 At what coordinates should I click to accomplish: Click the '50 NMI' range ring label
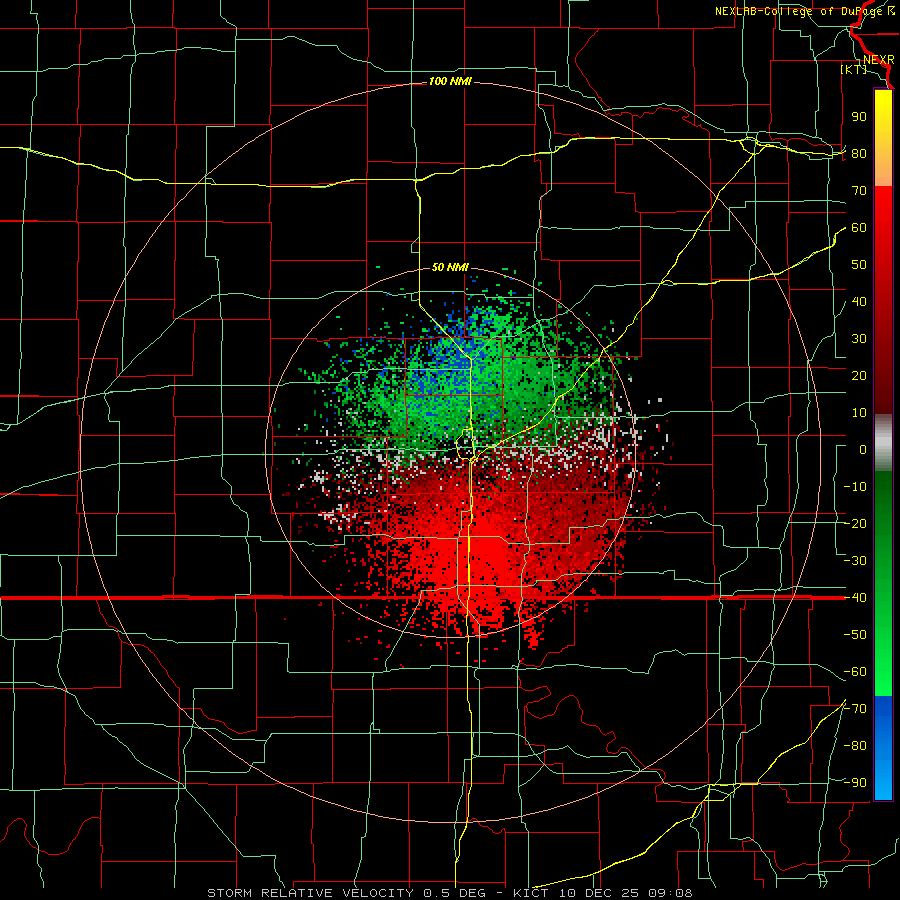coord(450,267)
